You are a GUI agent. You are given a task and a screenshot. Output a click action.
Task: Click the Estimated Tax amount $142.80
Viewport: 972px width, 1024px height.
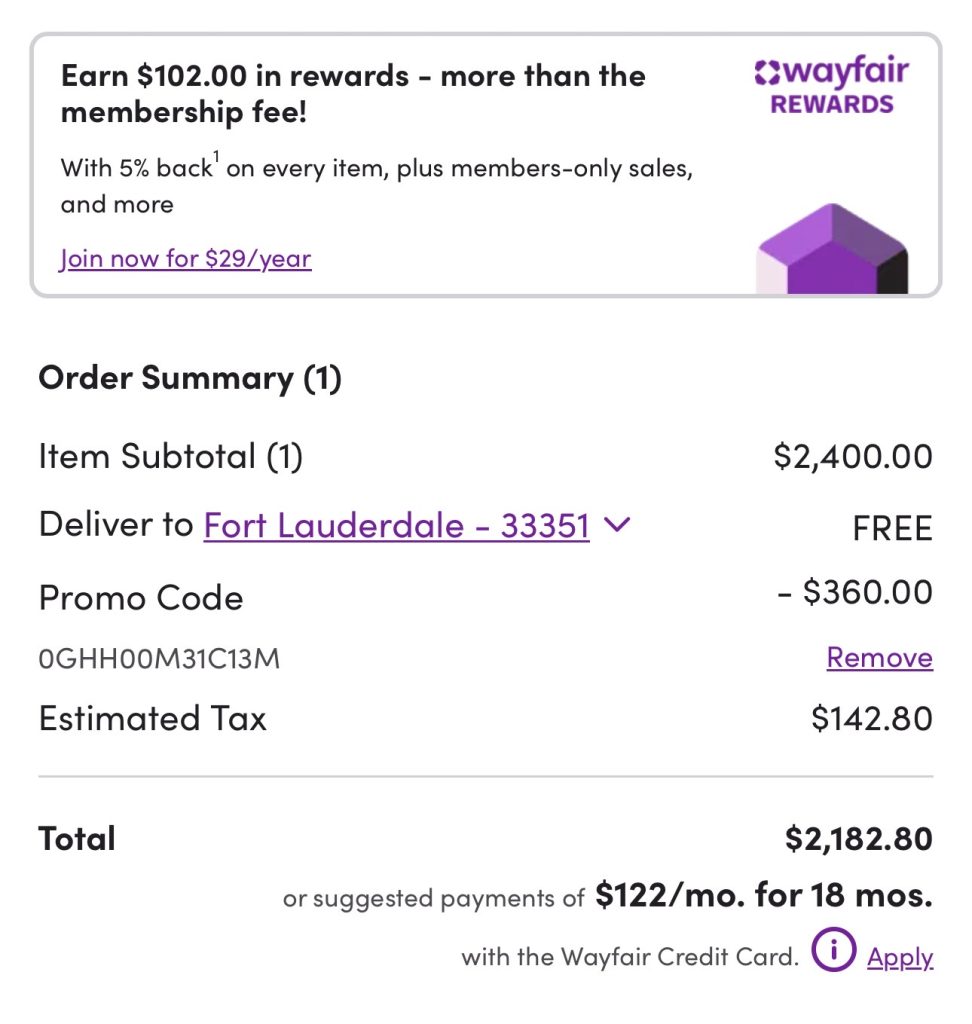(871, 719)
